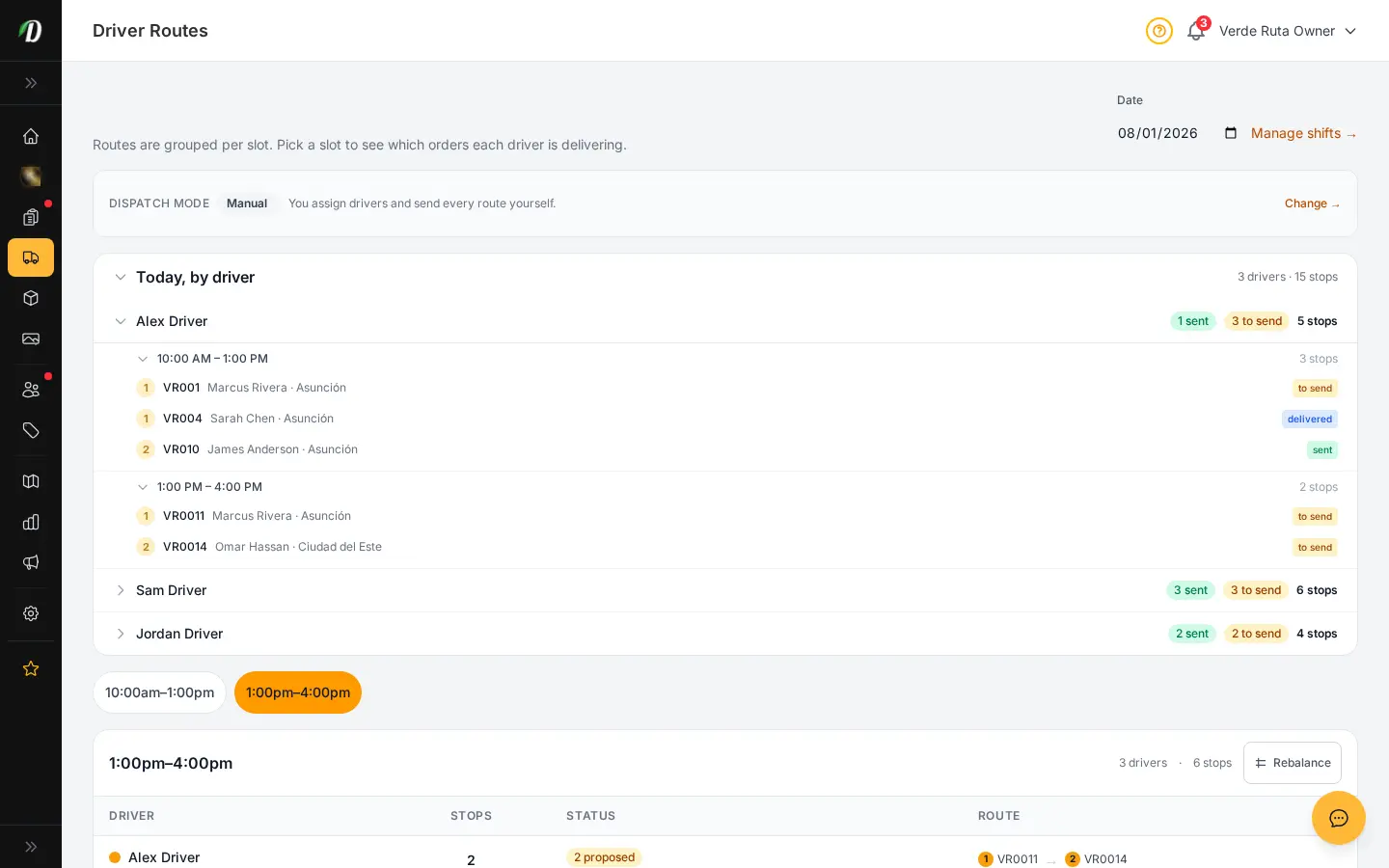Screen dimensions: 1389x868
Task: Click the 'delivered' badge for VR004
Action: click(1310, 420)
